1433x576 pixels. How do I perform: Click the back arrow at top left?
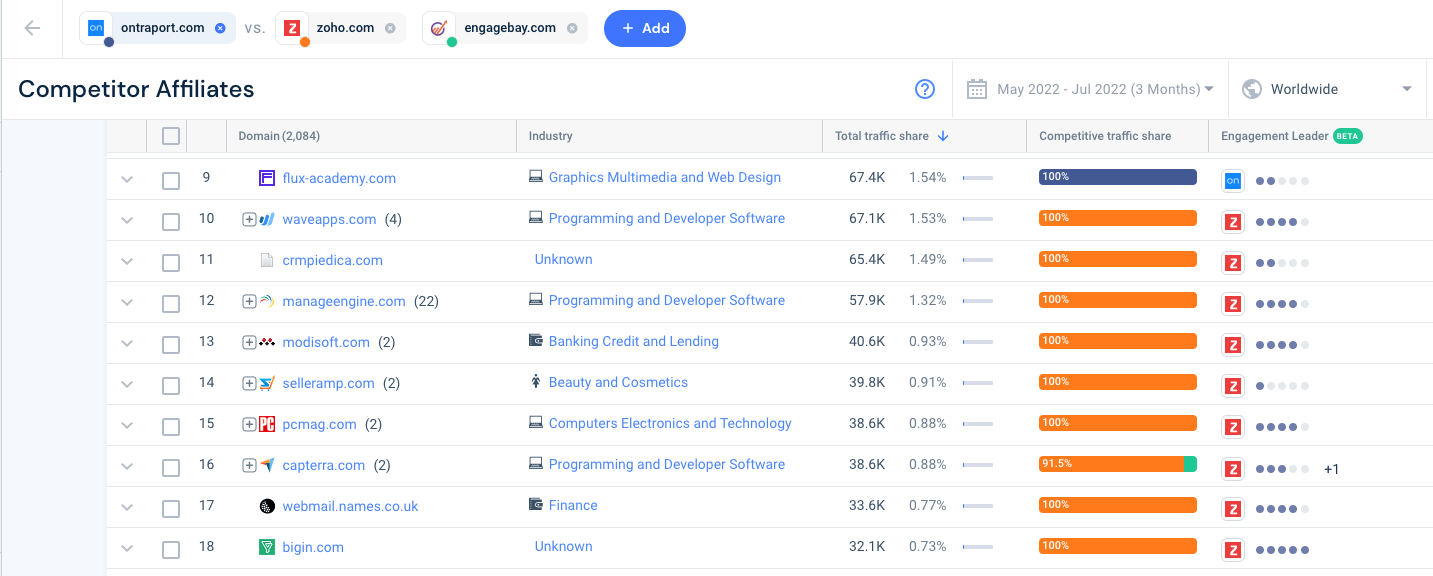(x=31, y=28)
